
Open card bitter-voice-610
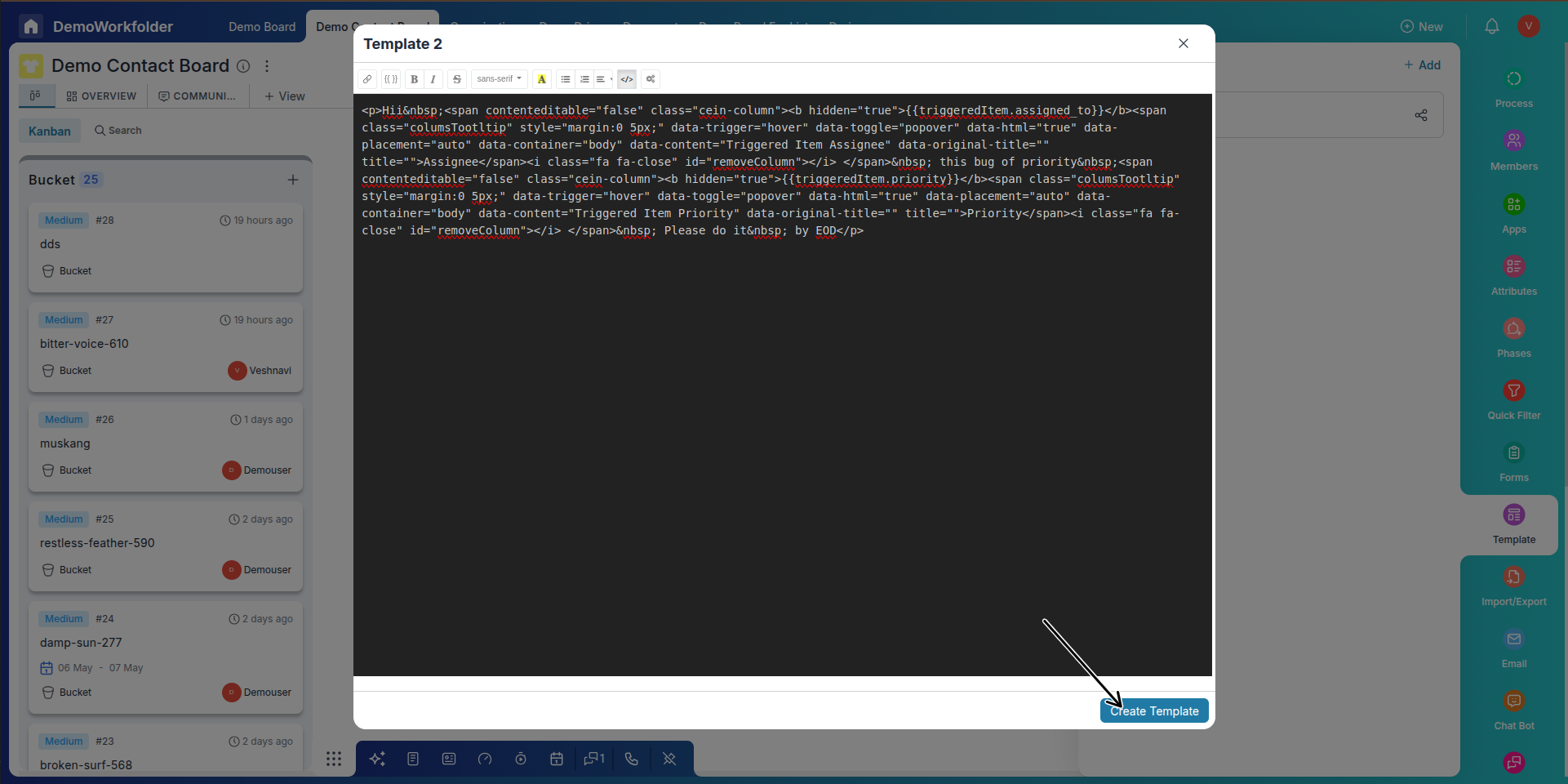[x=166, y=347]
